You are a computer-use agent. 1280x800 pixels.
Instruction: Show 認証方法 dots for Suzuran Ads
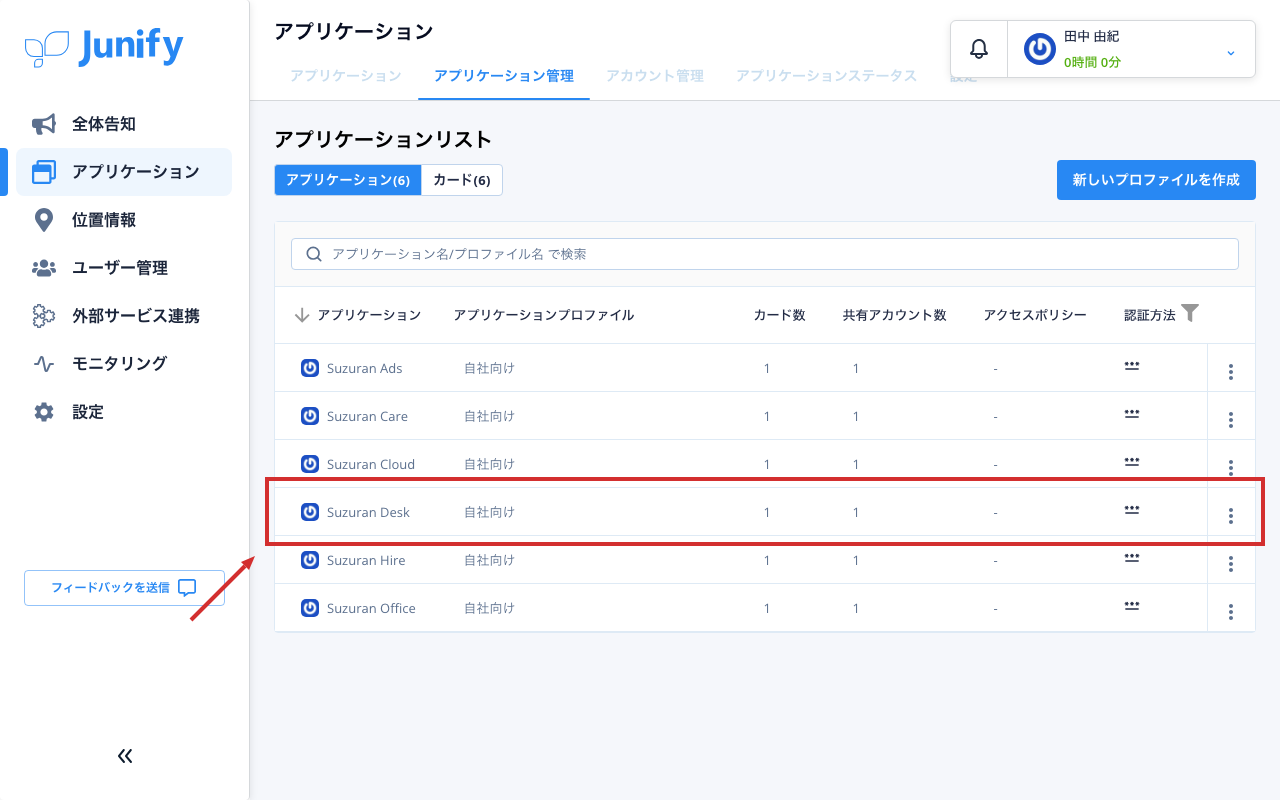point(1132,366)
